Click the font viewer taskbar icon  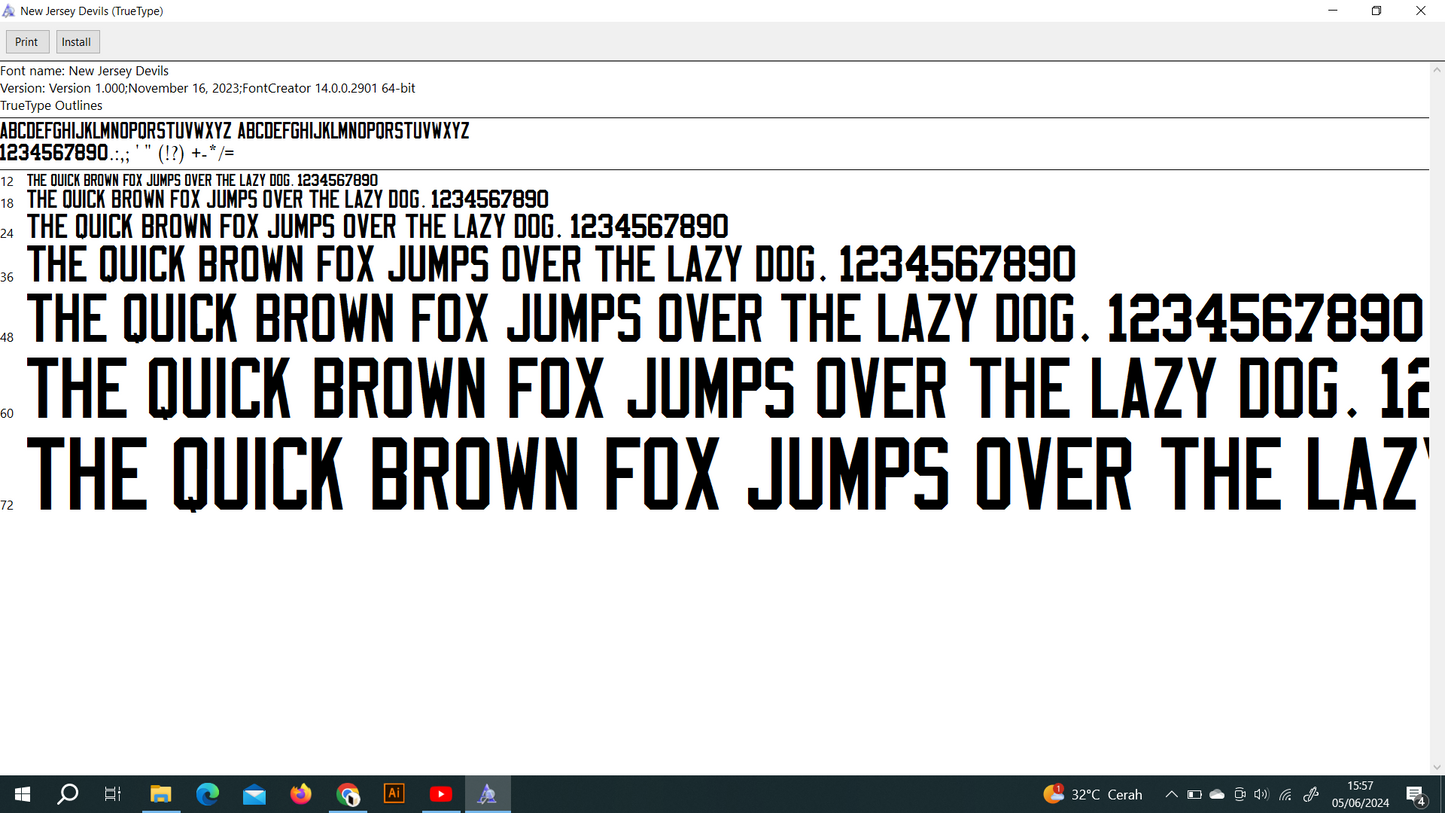click(x=487, y=794)
